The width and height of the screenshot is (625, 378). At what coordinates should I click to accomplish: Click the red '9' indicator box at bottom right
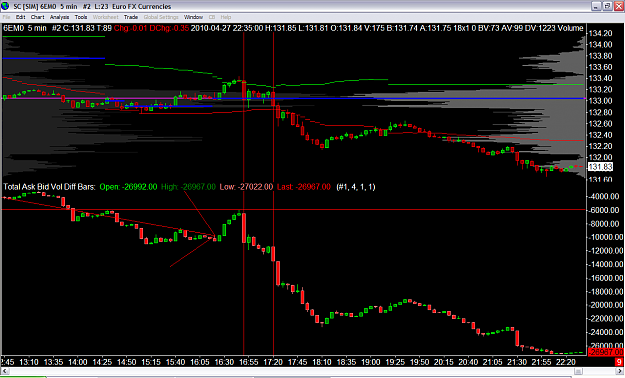click(x=619, y=362)
